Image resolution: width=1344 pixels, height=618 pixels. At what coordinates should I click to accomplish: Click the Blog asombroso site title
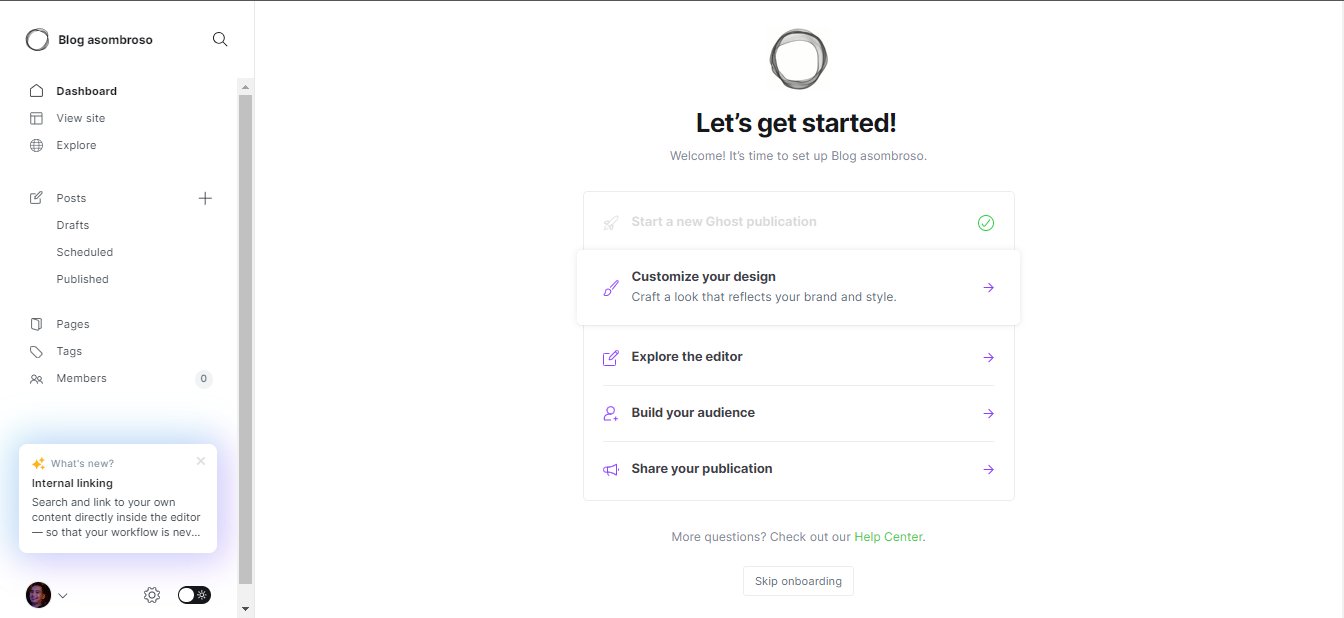pos(105,40)
